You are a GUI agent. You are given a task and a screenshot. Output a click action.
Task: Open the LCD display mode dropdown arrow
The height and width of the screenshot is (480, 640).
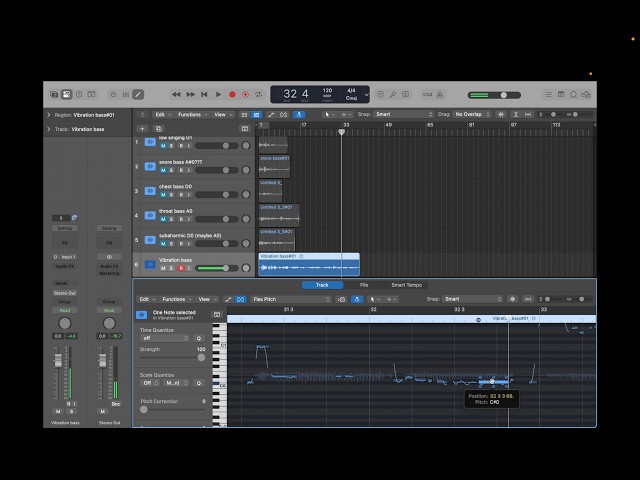pyautogui.click(x=366, y=95)
